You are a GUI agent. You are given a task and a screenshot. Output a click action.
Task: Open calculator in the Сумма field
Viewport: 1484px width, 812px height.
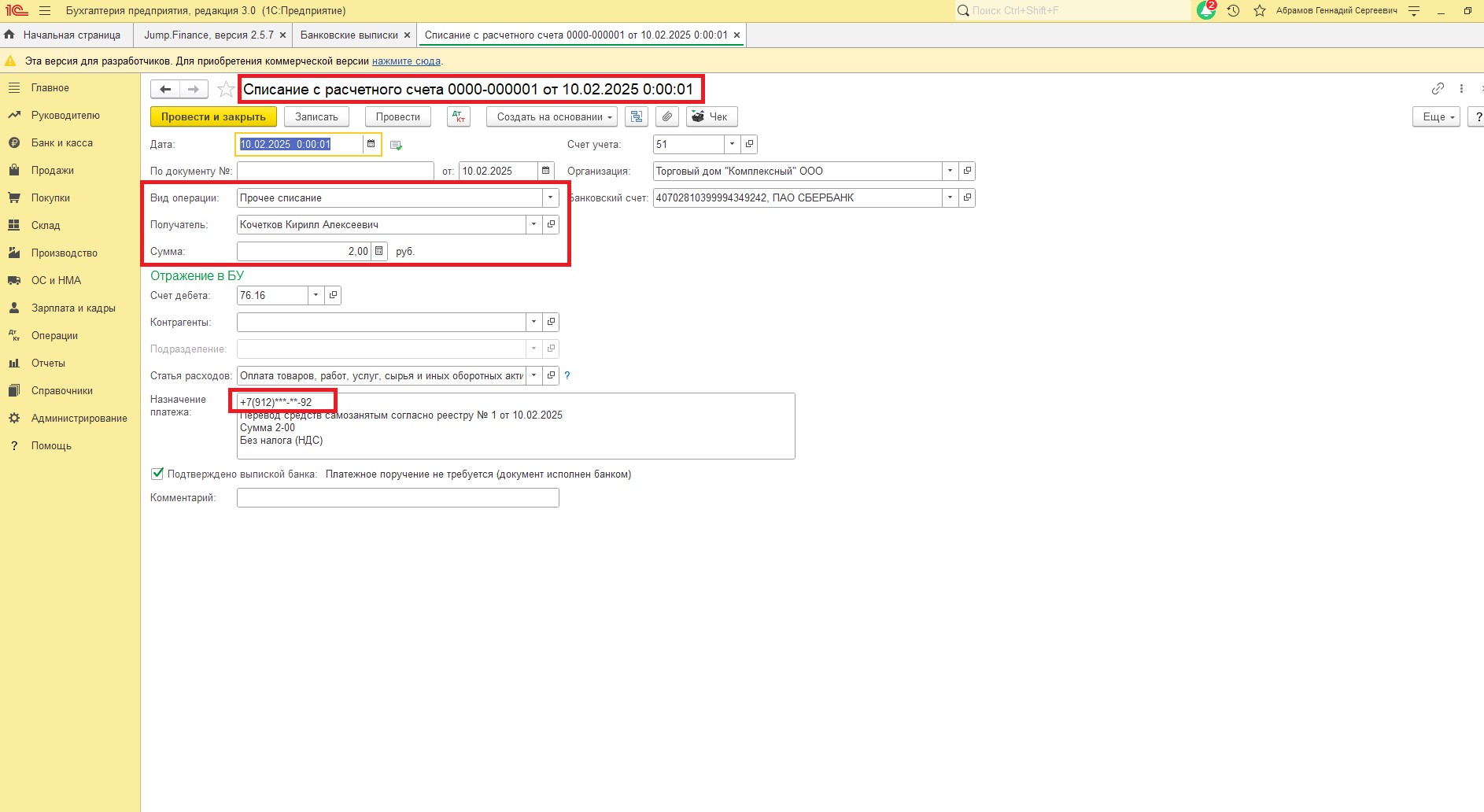[379, 251]
